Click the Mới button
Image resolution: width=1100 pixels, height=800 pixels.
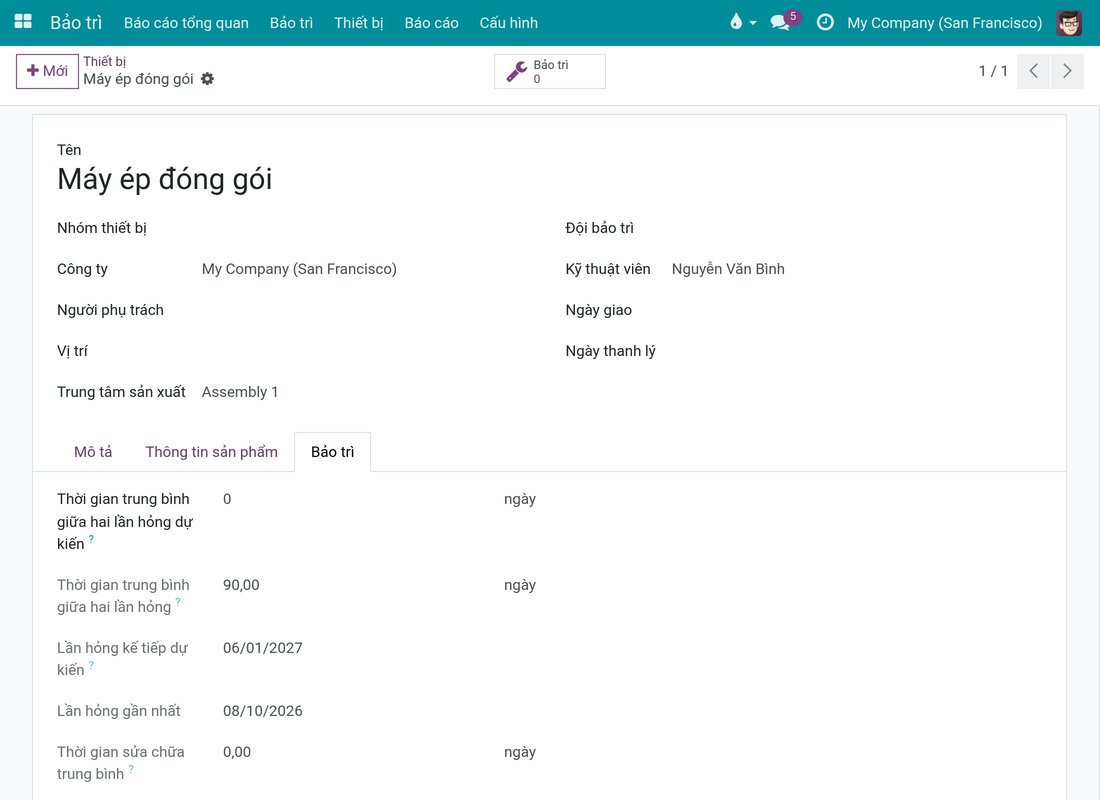click(47, 71)
